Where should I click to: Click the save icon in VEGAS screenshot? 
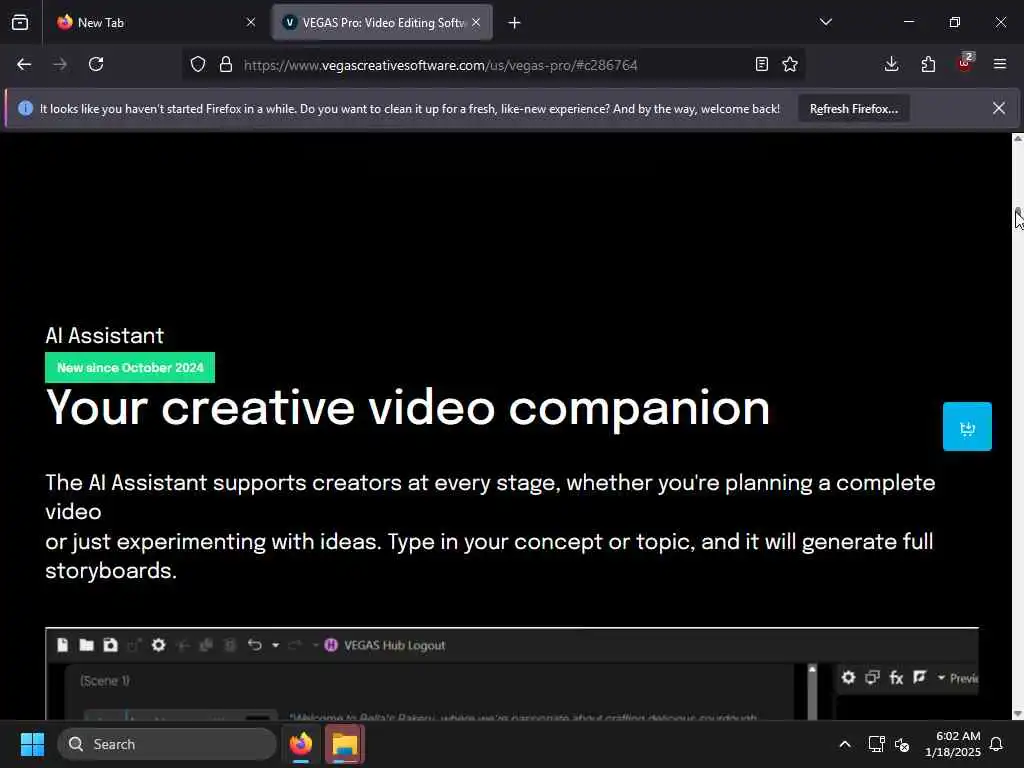[x=110, y=645]
